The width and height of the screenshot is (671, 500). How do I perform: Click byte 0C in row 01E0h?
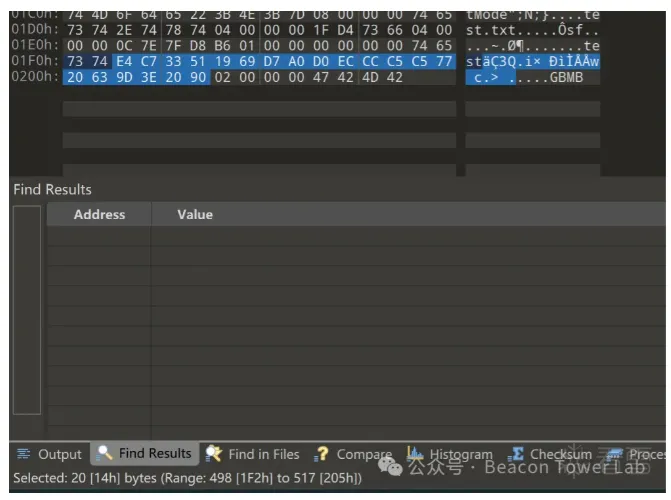(124, 46)
